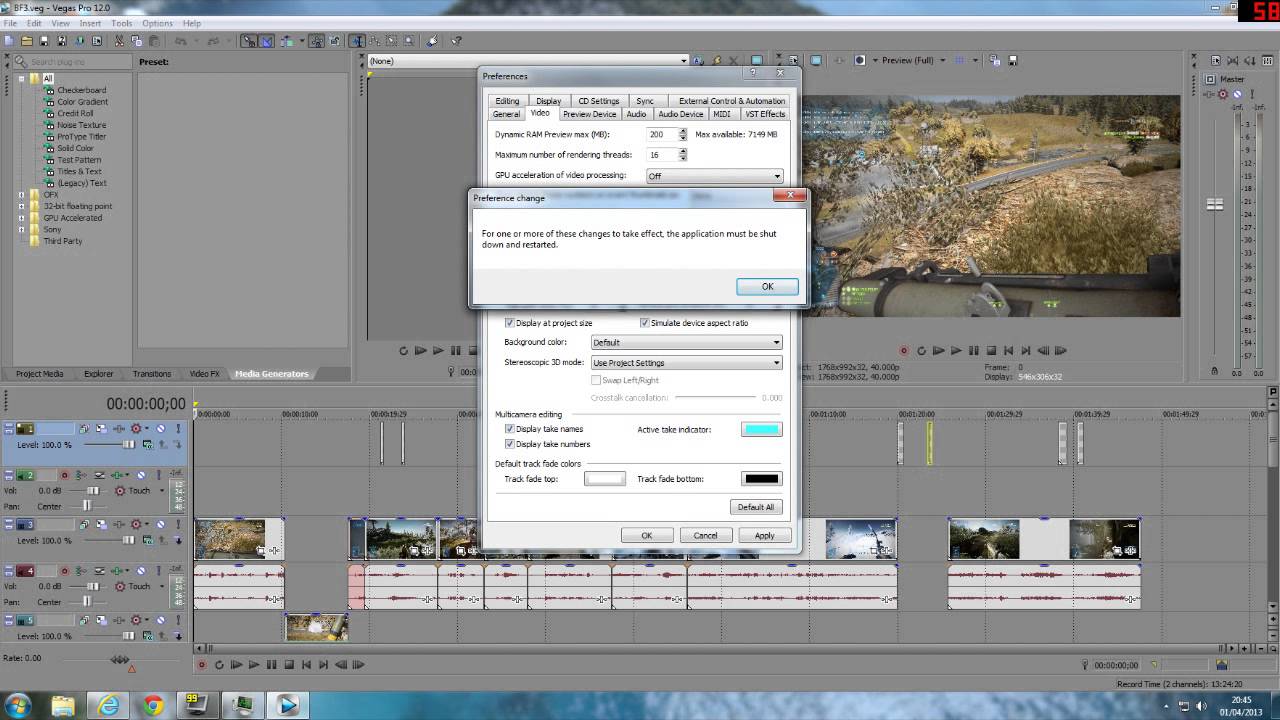
Task: Expand the Sony folder in plug-in tree
Action: point(21,229)
